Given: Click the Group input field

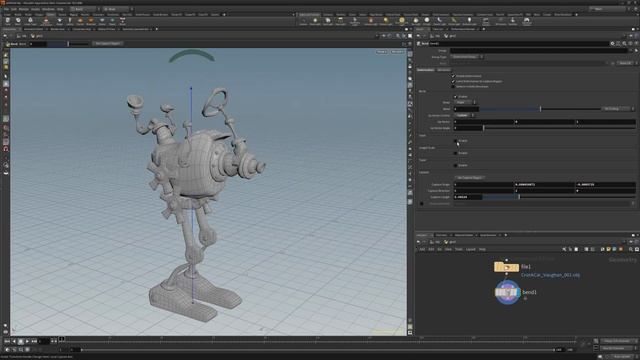Looking at the screenshot, I should click(539, 51).
